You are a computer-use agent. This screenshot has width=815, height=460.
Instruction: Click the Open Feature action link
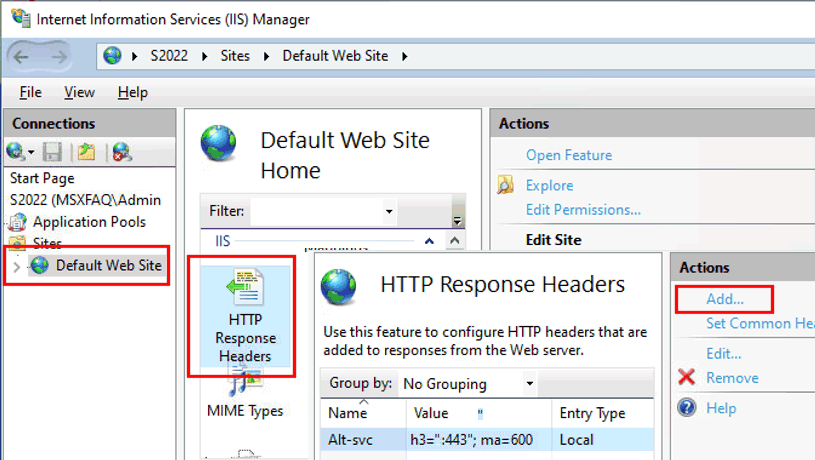point(569,155)
